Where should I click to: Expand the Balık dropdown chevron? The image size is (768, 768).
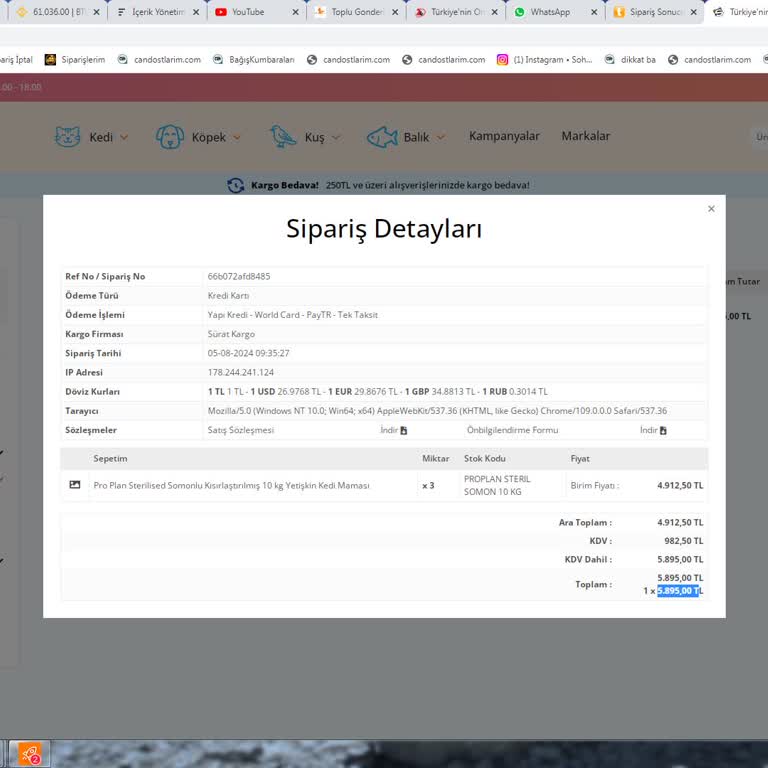point(441,138)
